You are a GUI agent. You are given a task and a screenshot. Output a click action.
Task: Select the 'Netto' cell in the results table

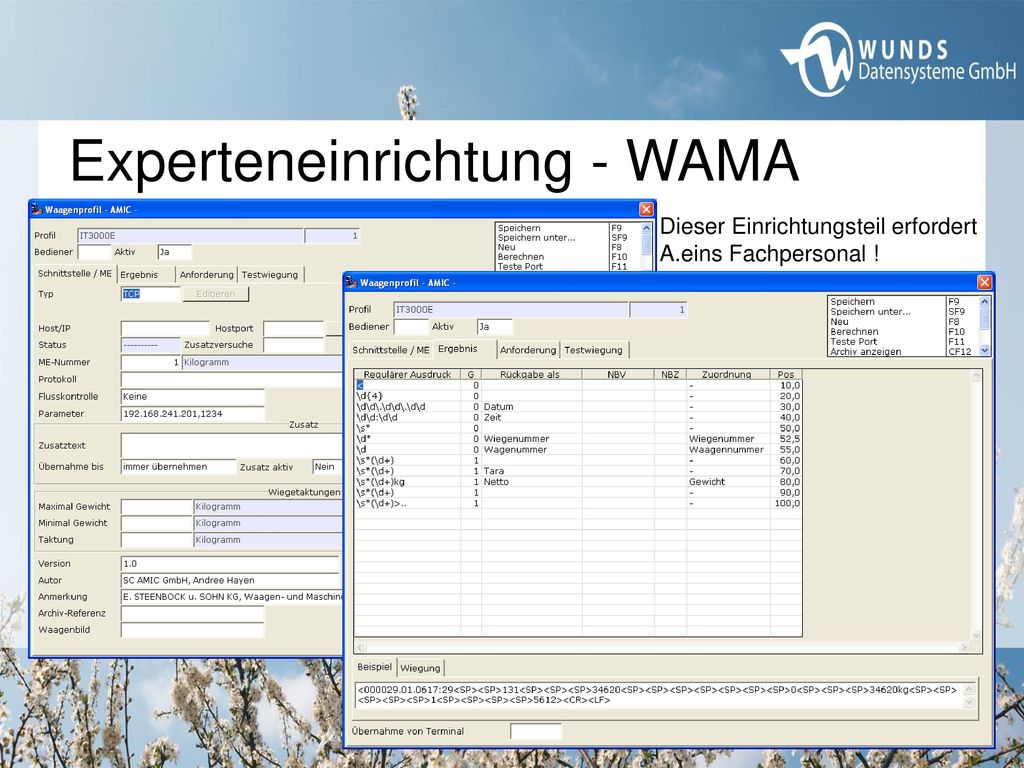coord(532,481)
